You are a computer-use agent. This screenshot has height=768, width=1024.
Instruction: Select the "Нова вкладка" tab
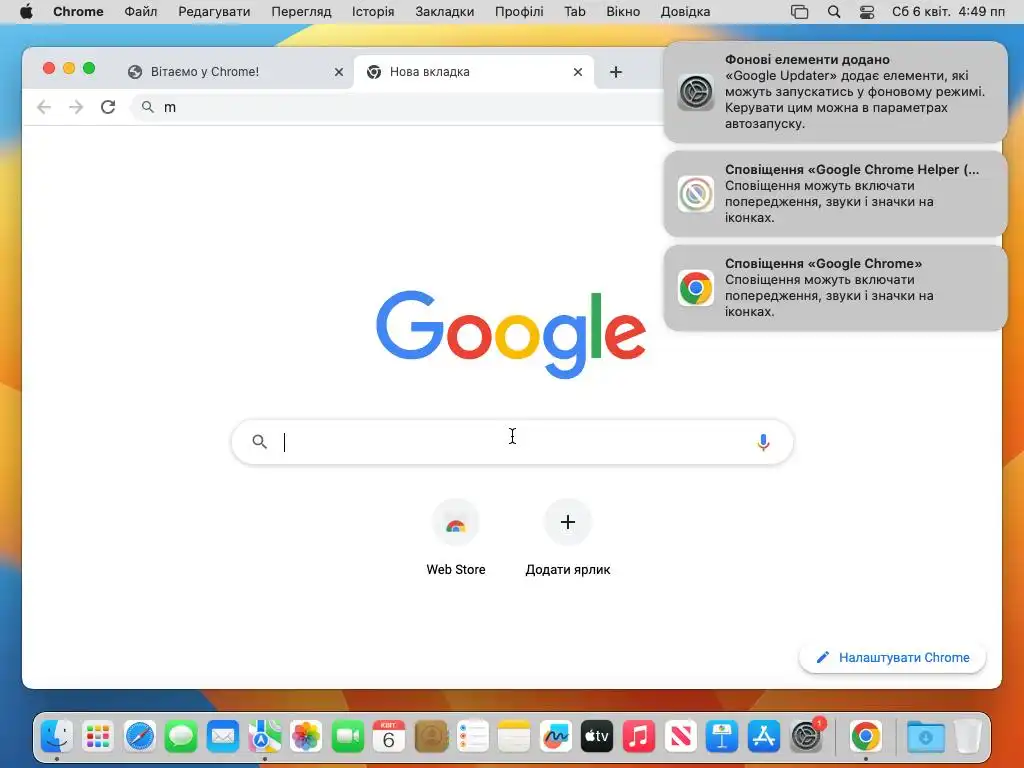tap(474, 72)
